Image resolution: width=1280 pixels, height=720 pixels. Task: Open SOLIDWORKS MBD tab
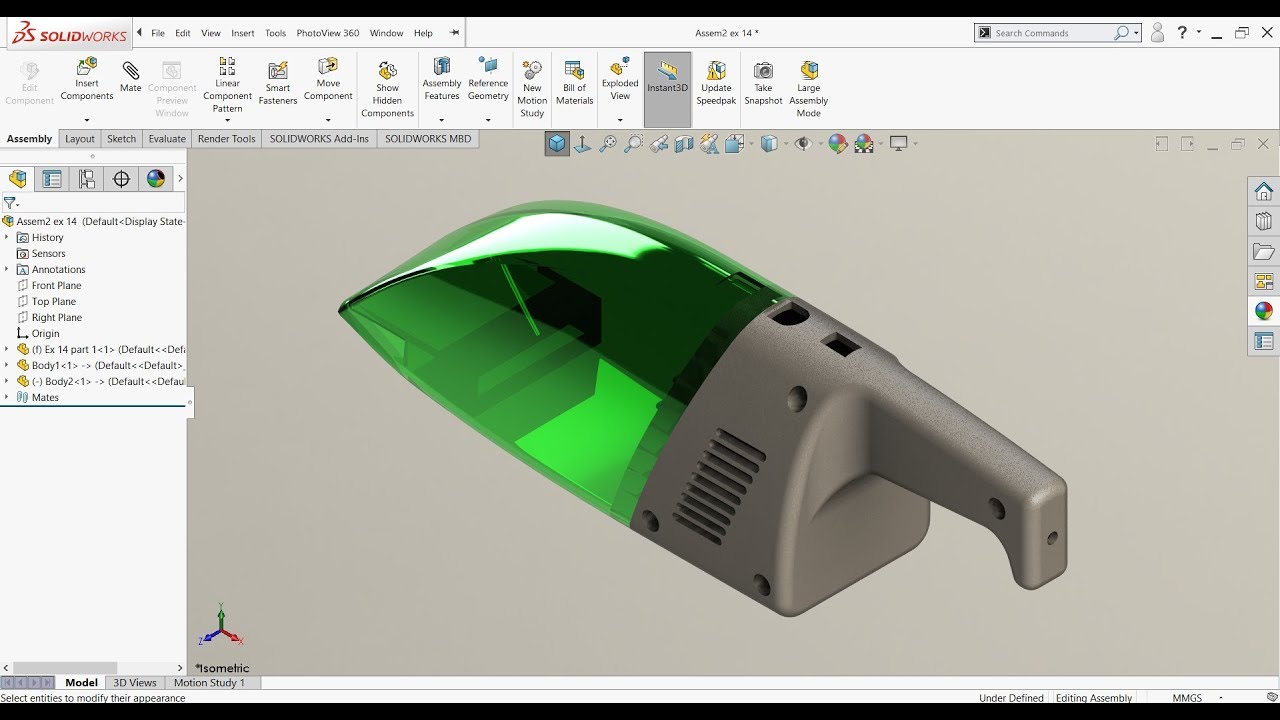coord(428,139)
